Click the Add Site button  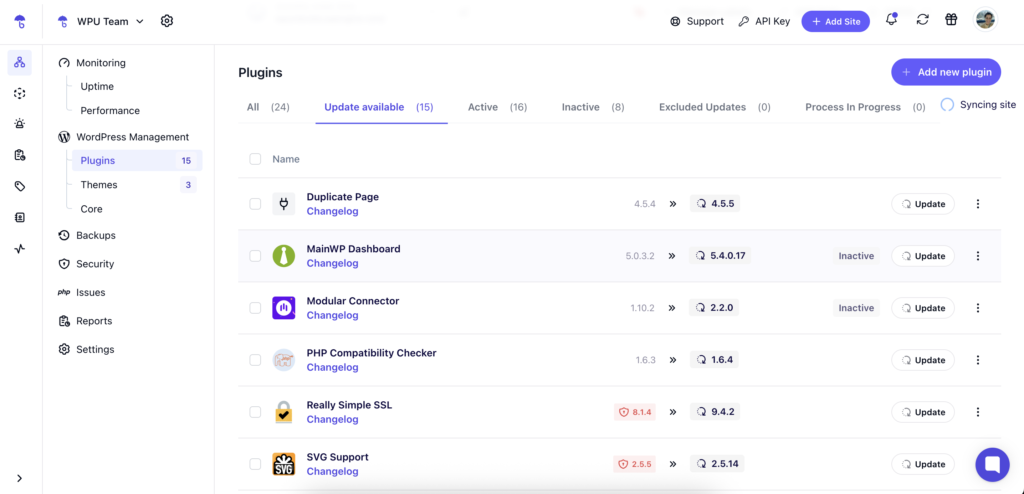point(836,21)
